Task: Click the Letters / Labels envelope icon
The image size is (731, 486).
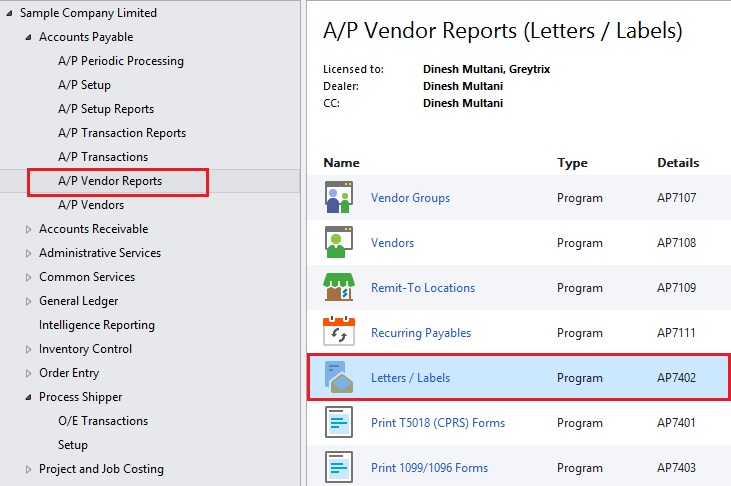Action: click(339, 377)
